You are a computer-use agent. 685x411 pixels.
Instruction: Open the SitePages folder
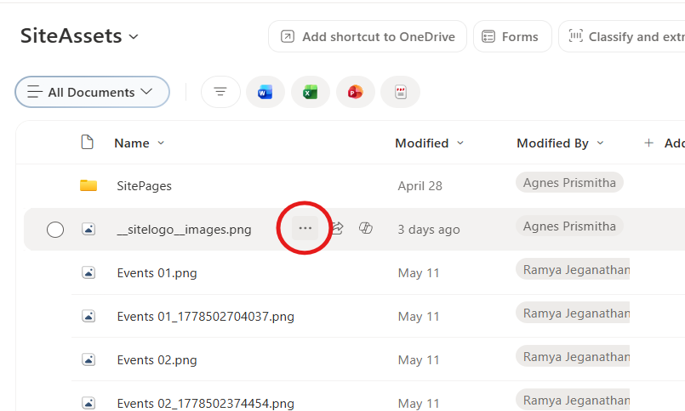point(144,186)
